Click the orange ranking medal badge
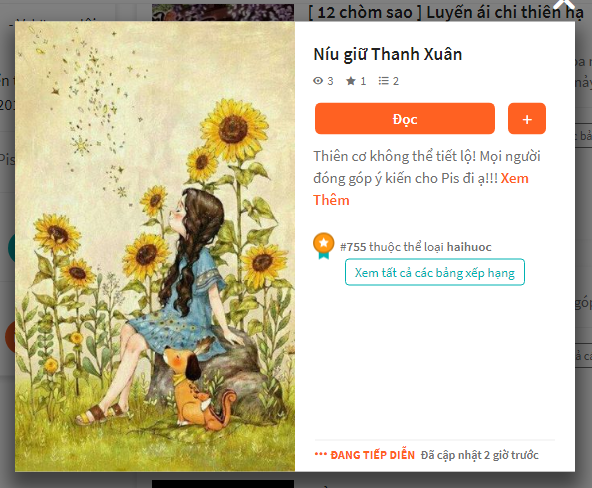Image resolution: width=592 pixels, height=488 pixels. [324, 246]
